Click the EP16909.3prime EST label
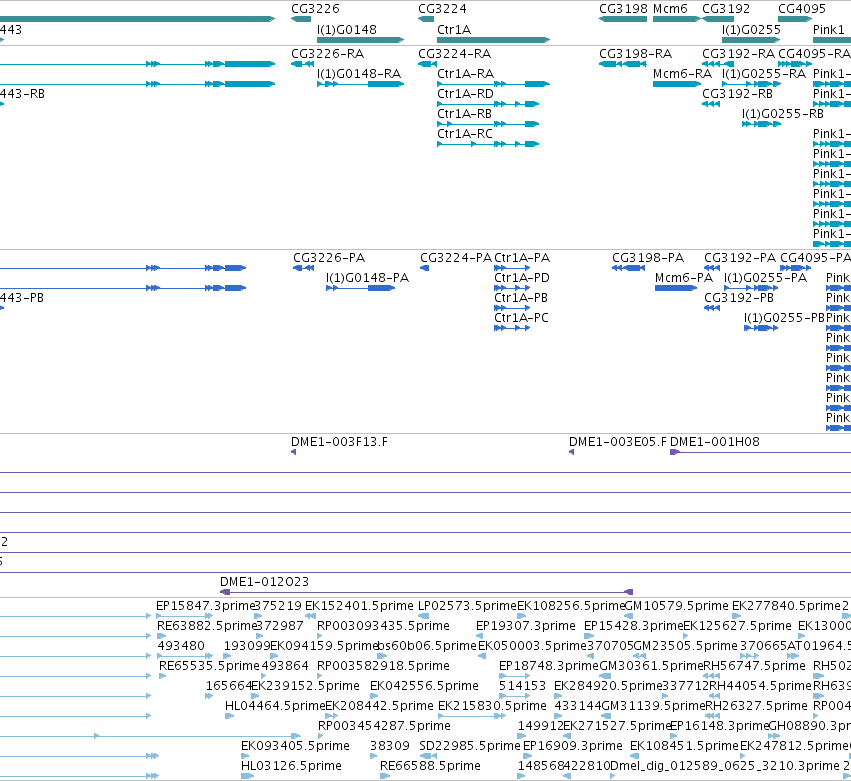Viewport: 851px width, 781px height. (573, 746)
